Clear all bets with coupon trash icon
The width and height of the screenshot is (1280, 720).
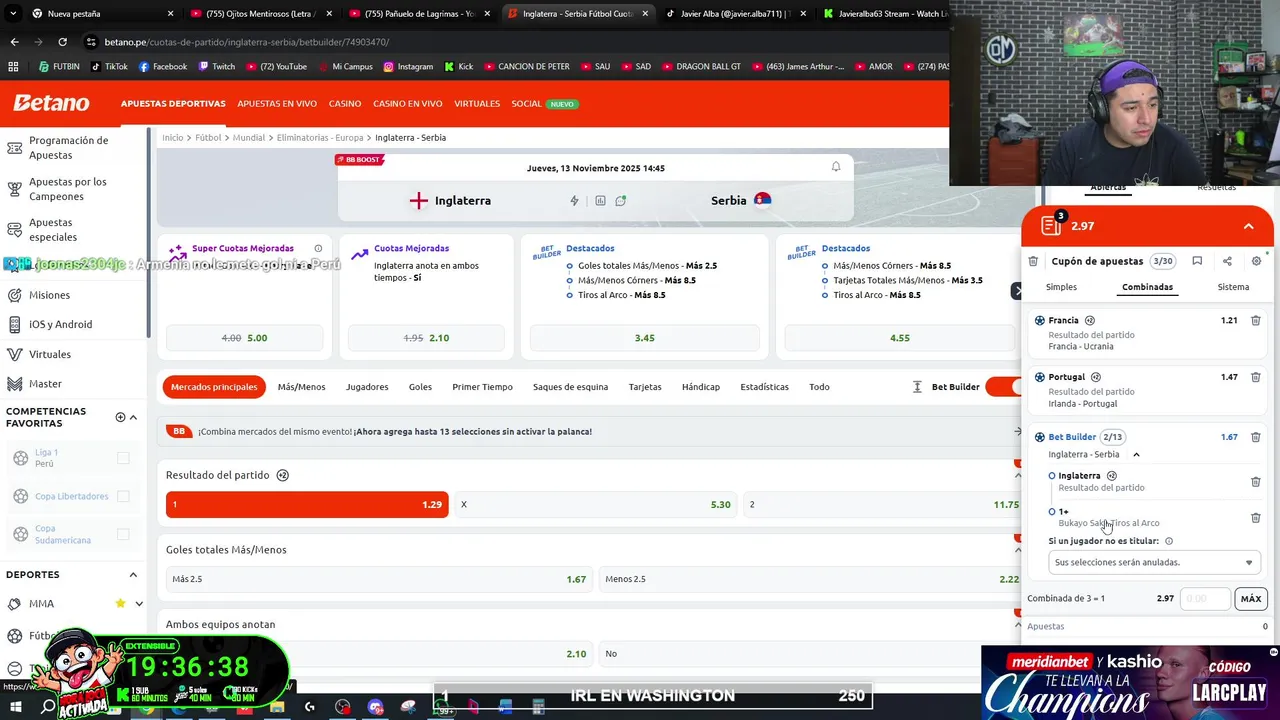tap(1033, 261)
